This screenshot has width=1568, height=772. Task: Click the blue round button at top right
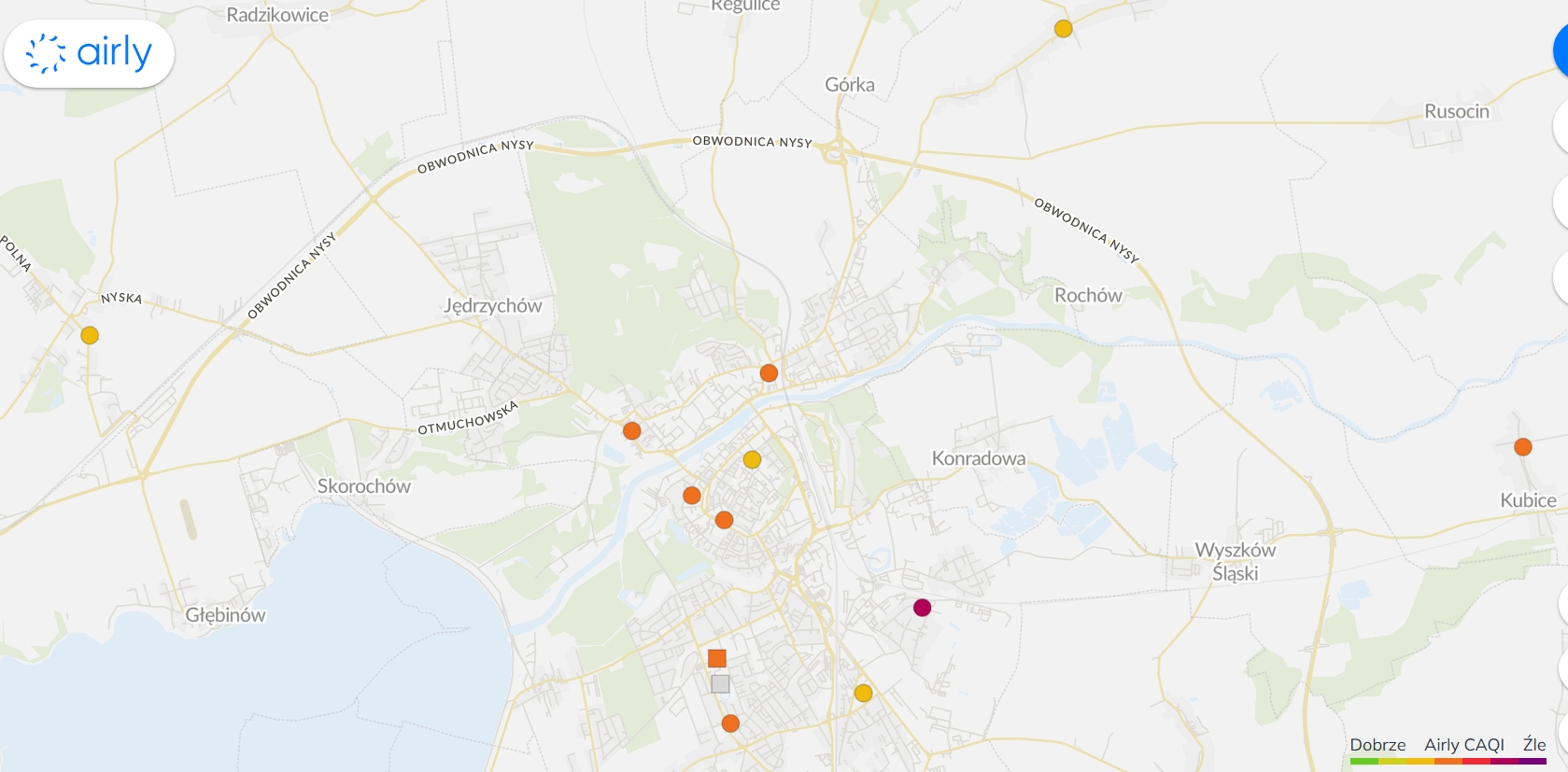(1561, 50)
